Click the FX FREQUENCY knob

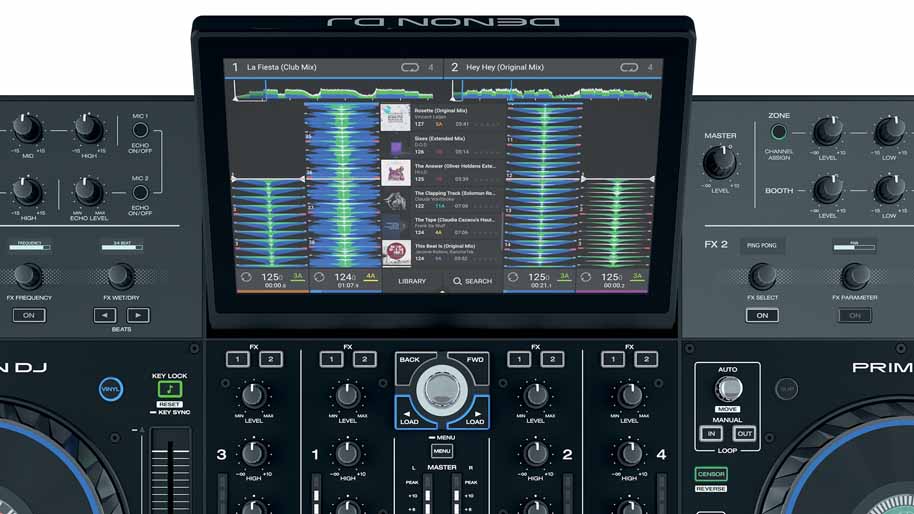coord(28,276)
